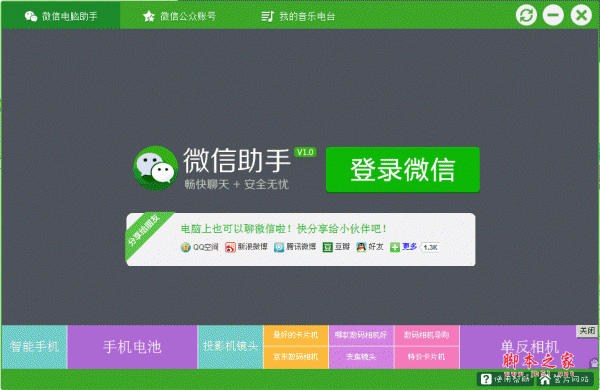The image size is (600, 390).
Task: Click the V1.0 version badge
Action: (305, 152)
